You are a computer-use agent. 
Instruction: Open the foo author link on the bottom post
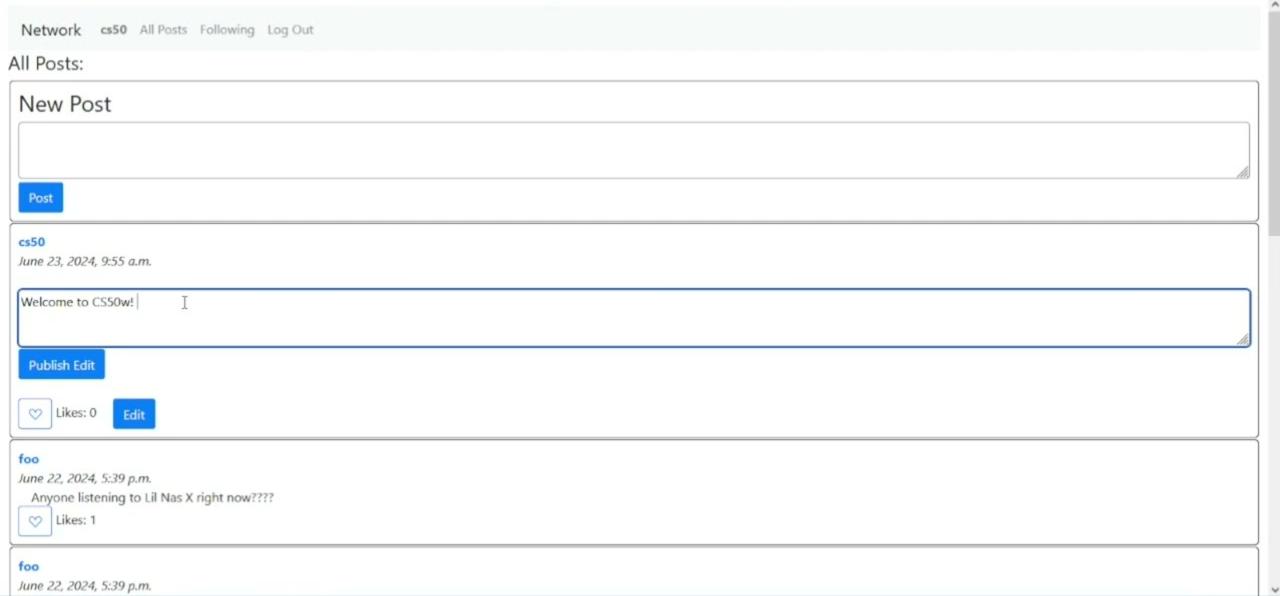click(29, 566)
